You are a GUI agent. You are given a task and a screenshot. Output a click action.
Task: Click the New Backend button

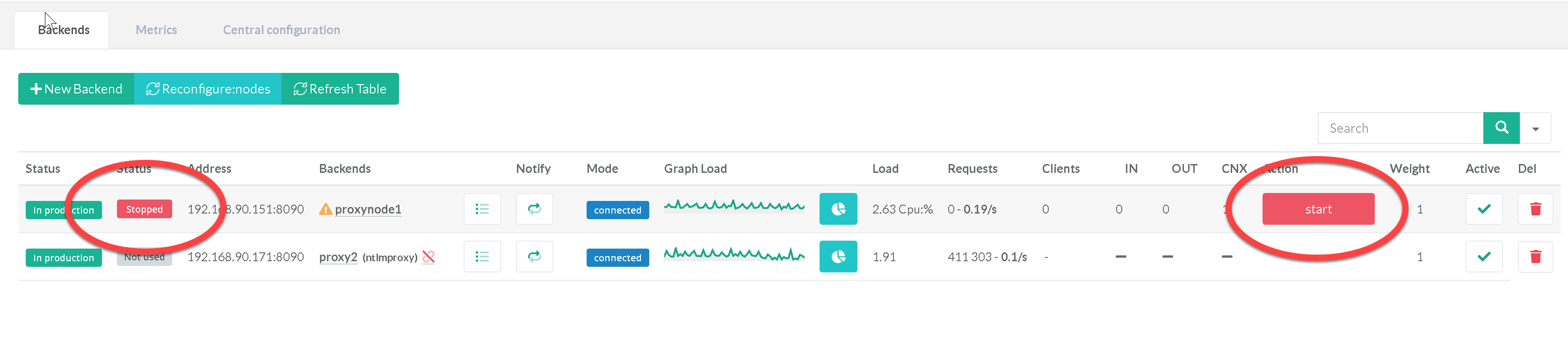click(x=76, y=89)
